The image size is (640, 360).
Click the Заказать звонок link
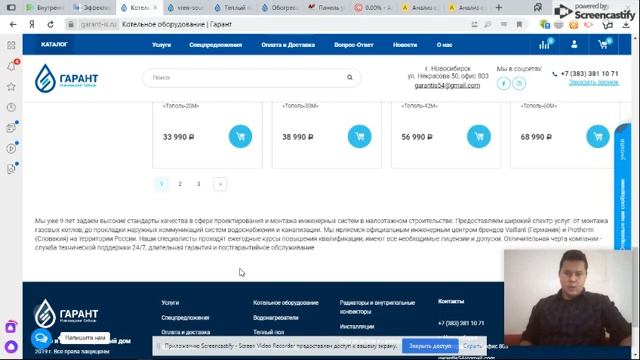click(594, 82)
